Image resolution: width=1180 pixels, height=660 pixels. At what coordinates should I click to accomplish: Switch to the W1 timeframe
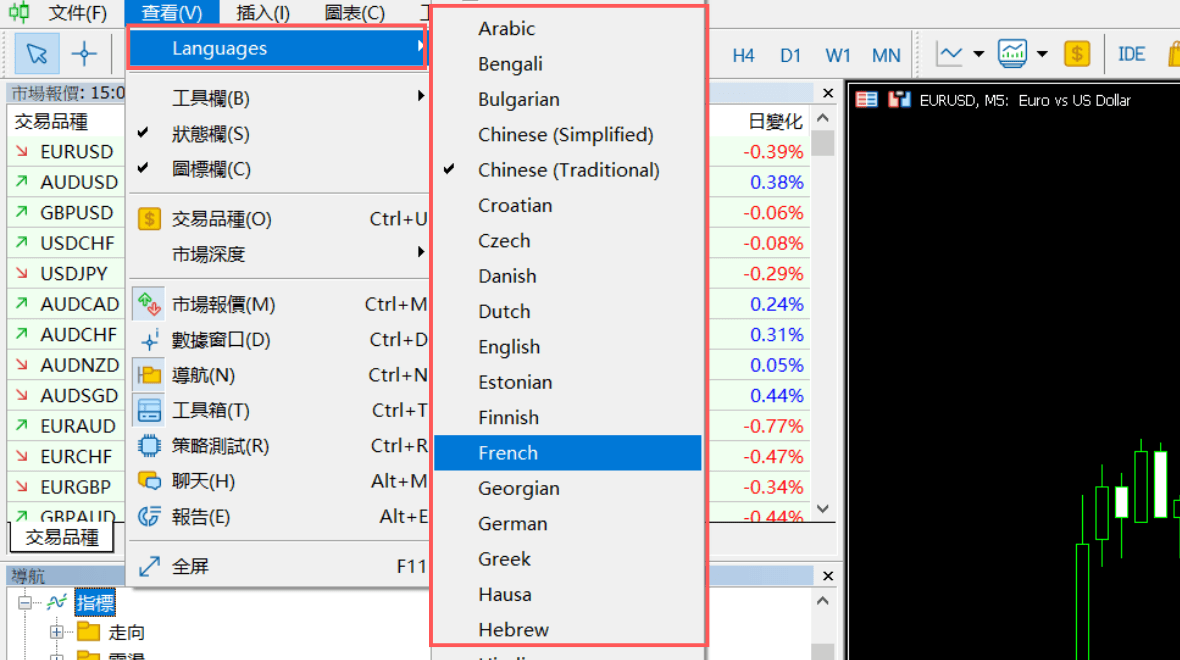click(838, 56)
